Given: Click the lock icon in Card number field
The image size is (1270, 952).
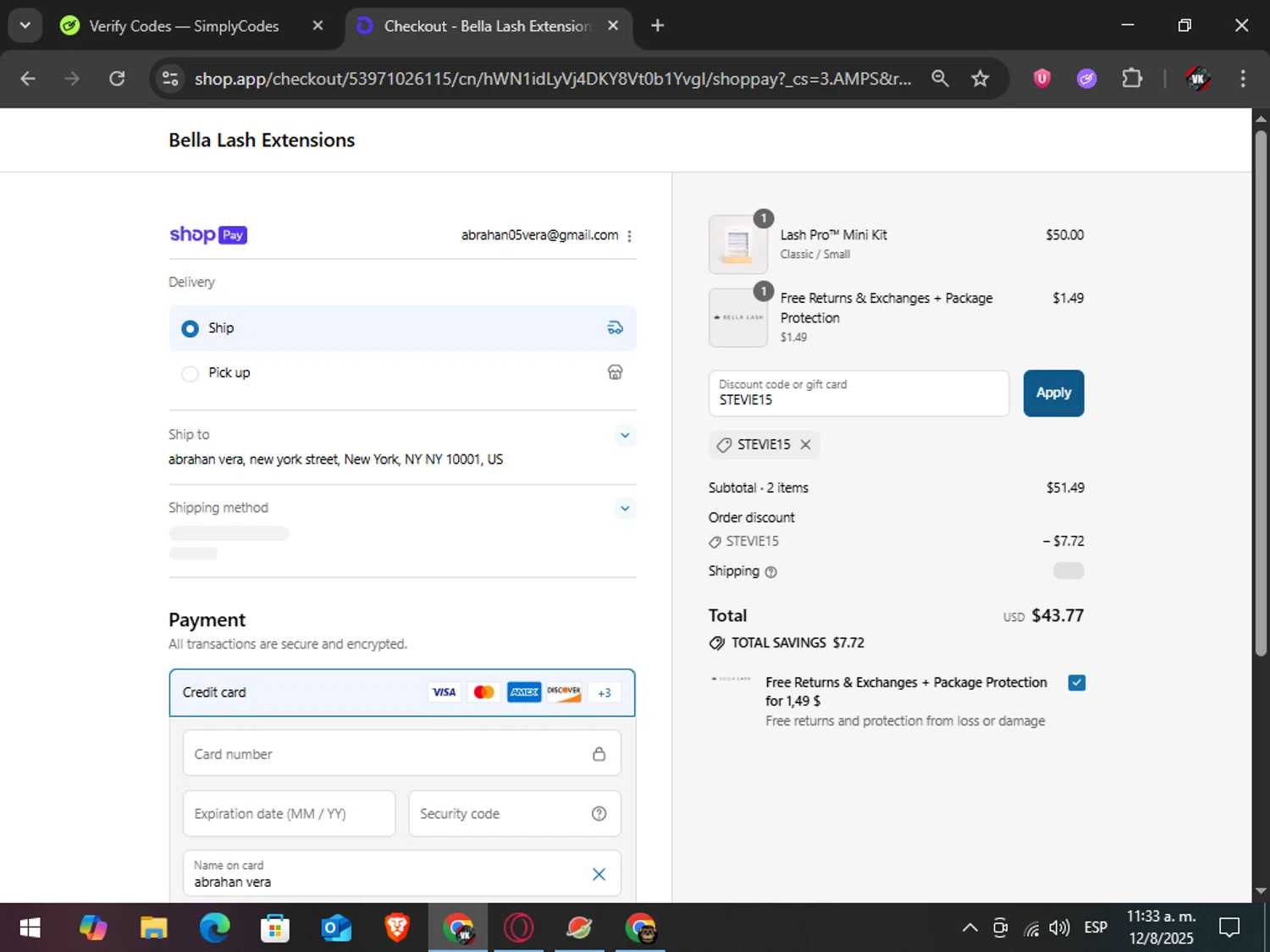Looking at the screenshot, I should [x=599, y=754].
